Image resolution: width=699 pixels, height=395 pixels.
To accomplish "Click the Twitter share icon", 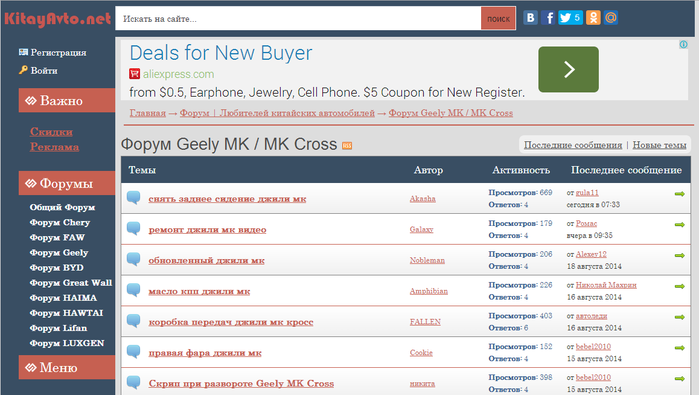I will [x=570, y=18].
